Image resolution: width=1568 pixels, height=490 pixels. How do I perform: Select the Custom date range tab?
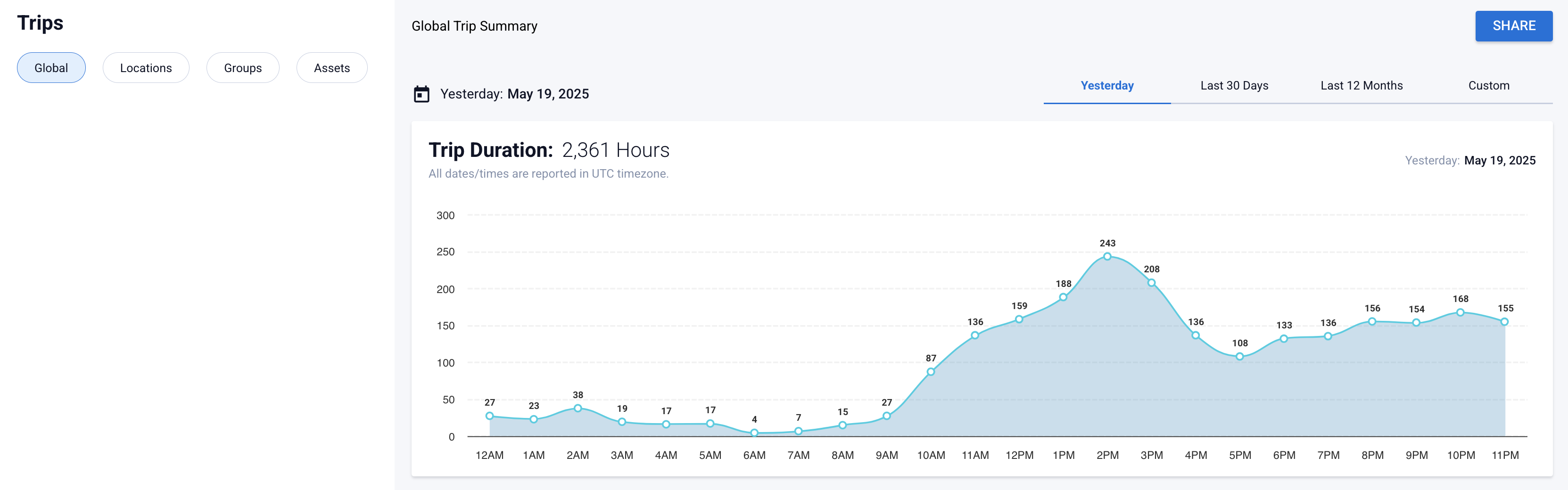click(1489, 85)
